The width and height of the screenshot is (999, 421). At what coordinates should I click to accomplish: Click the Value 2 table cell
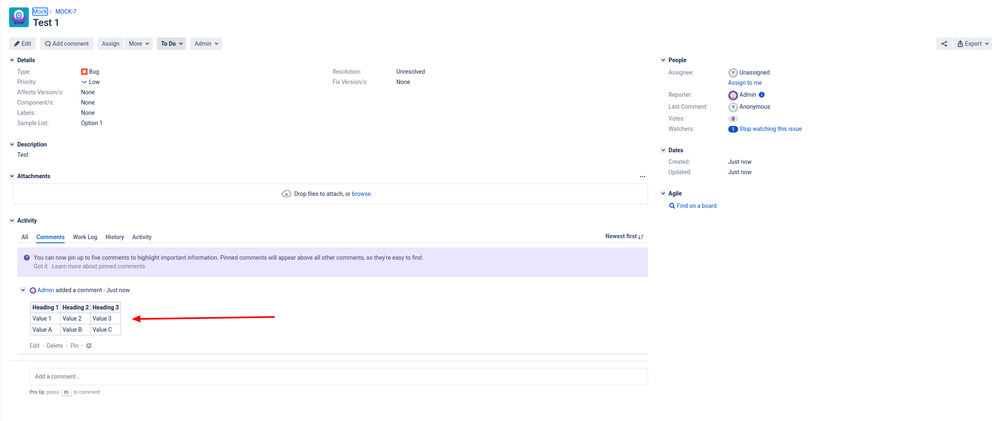tap(75, 318)
